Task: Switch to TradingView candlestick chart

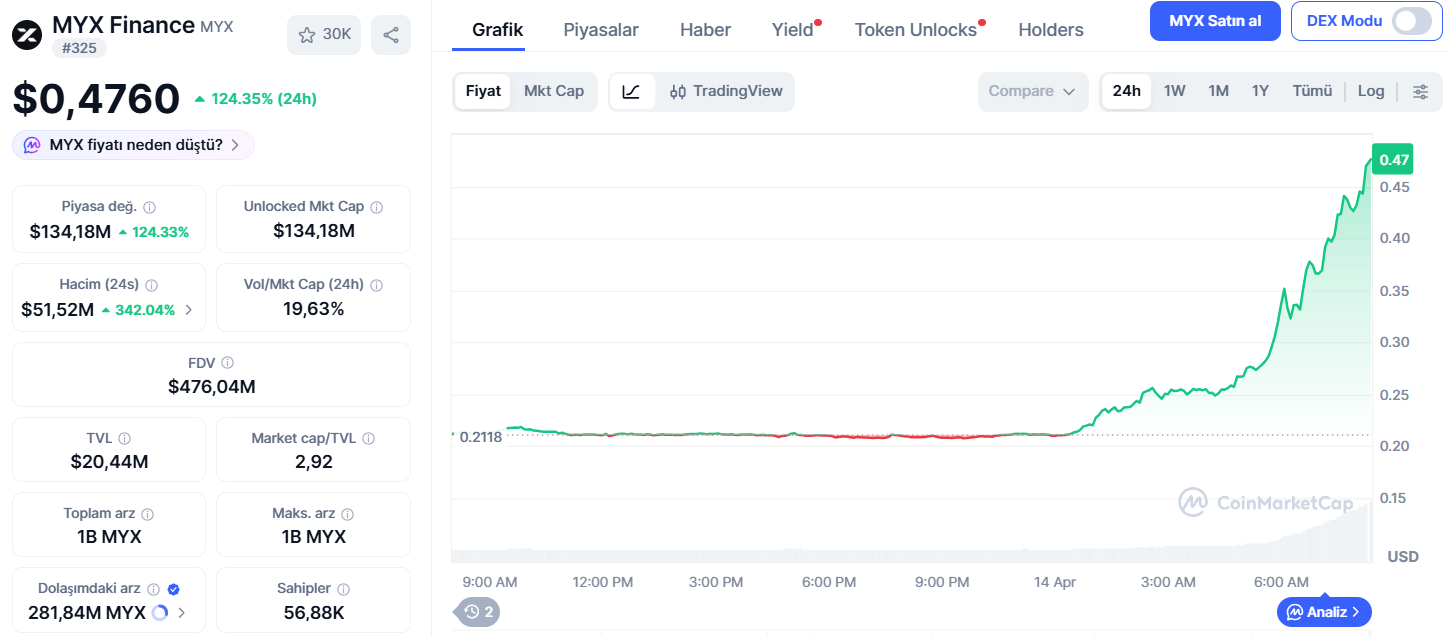Action: point(726,91)
